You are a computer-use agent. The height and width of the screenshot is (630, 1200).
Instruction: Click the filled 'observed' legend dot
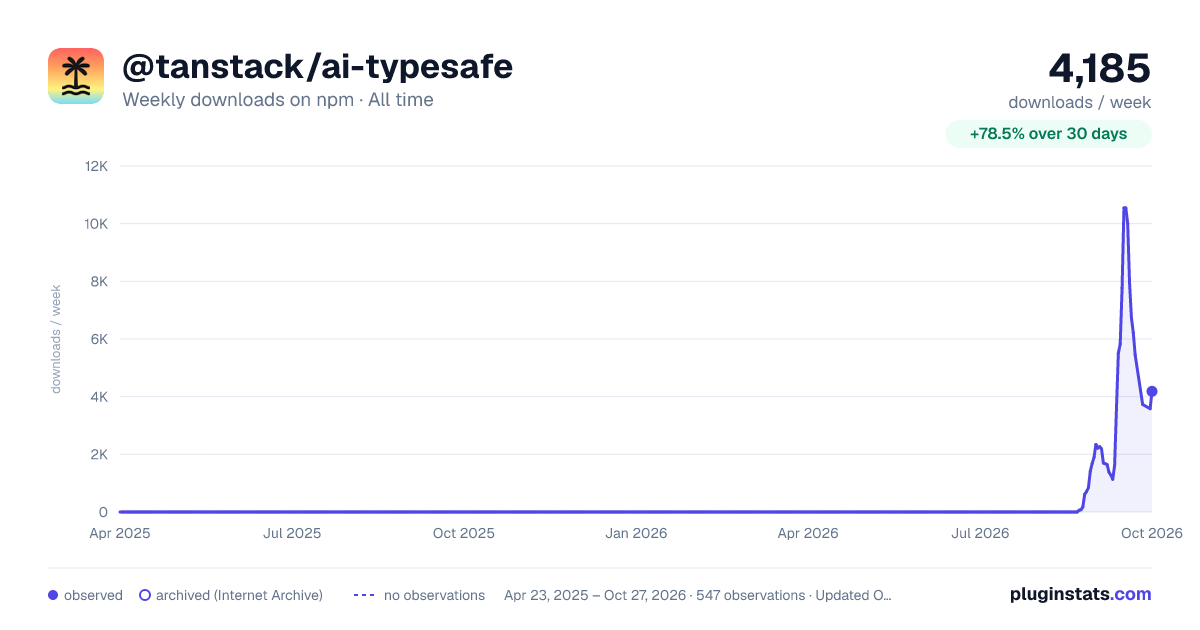[53, 595]
